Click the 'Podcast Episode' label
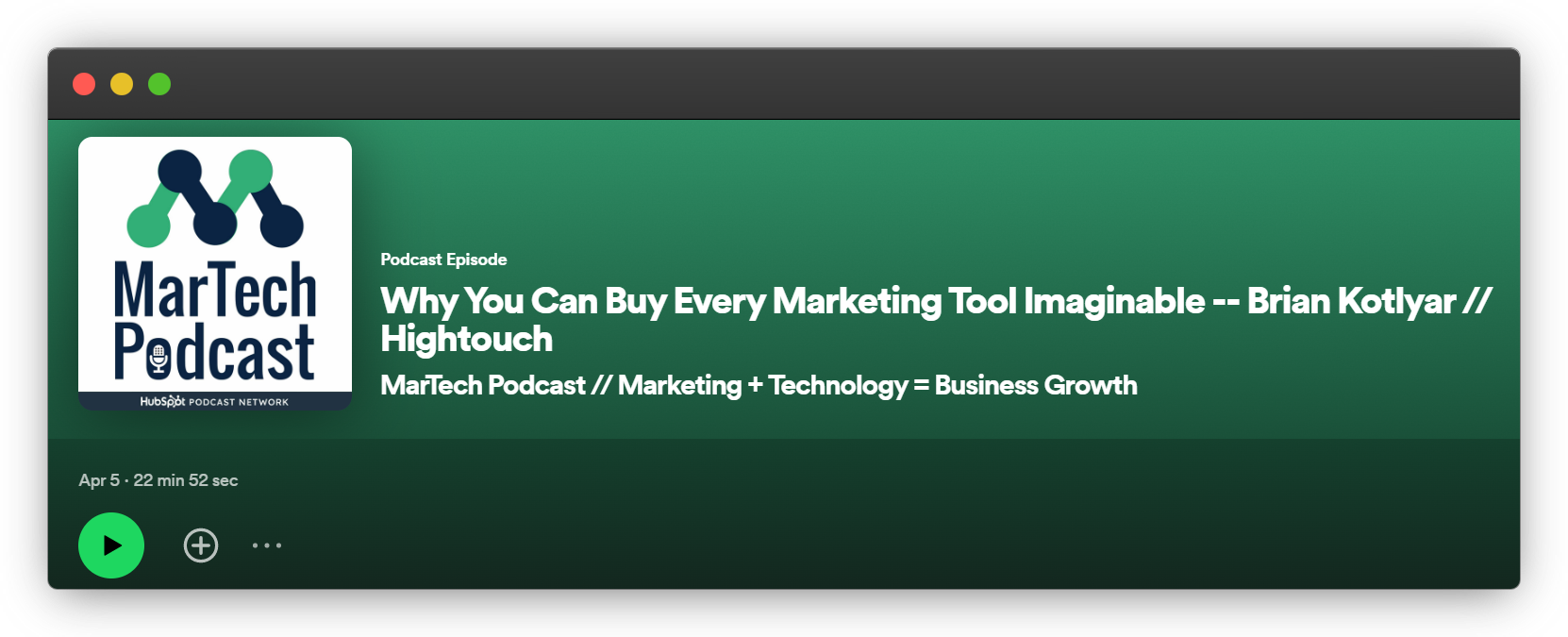The width and height of the screenshot is (1568, 637). click(443, 260)
